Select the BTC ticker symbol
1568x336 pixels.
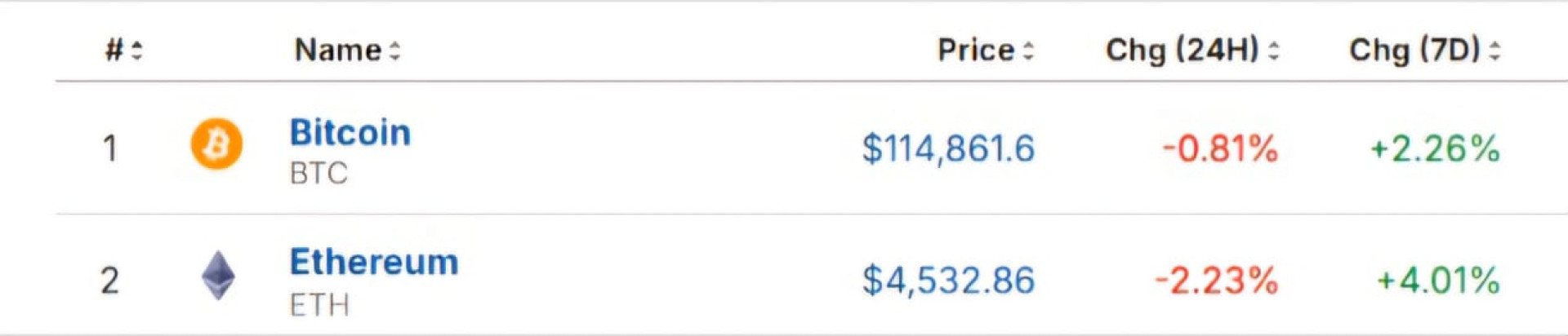click(x=318, y=174)
